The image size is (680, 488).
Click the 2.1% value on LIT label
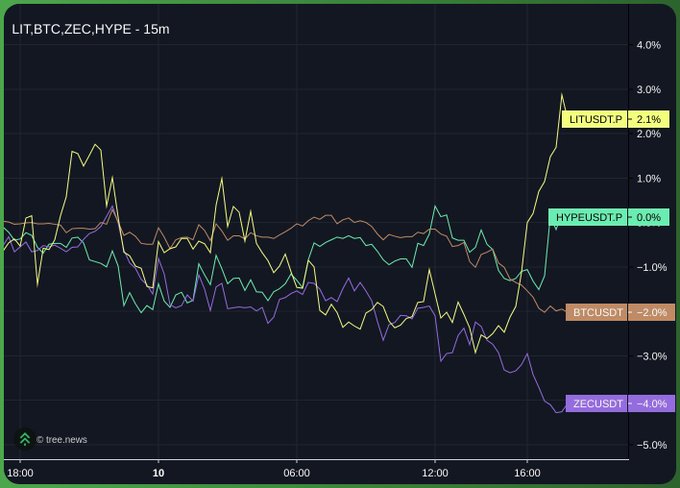coord(649,119)
